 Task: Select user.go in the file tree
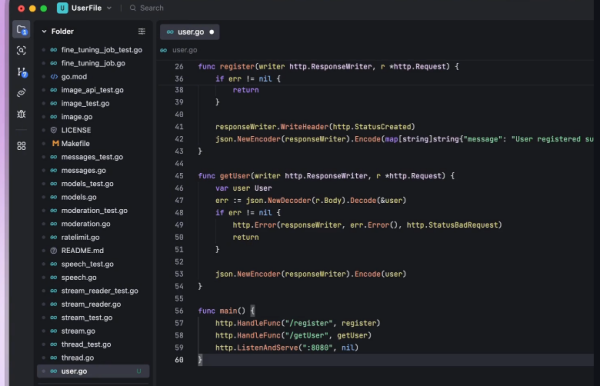(93, 371)
